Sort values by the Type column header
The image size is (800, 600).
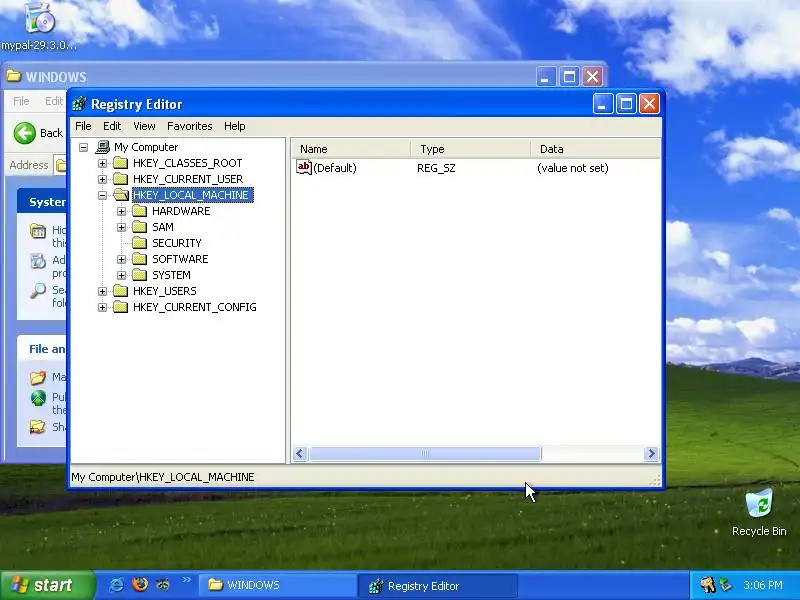[x=471, y=149]
